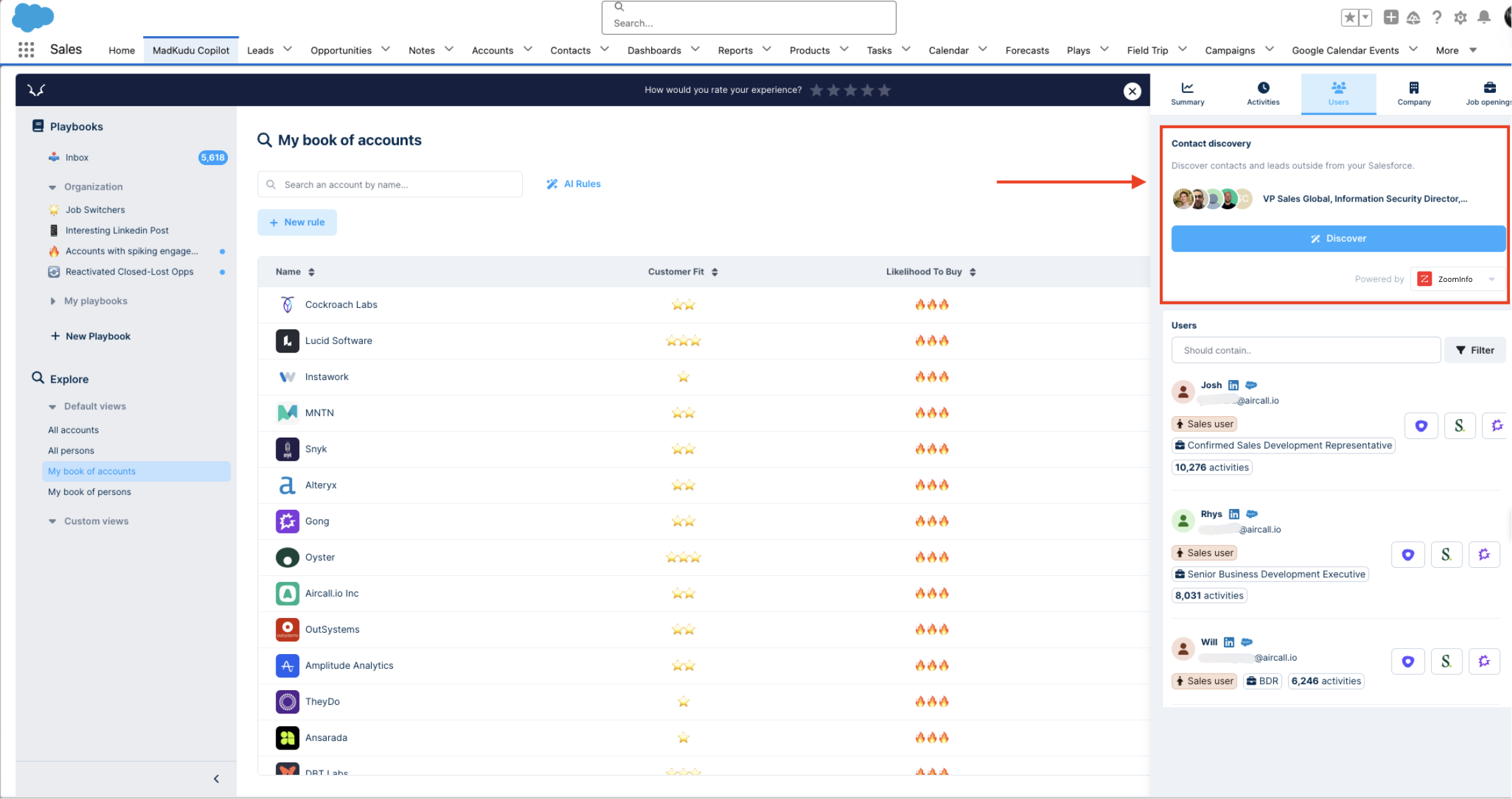Switch to the Activities tab
The width and height of the screenshot is (1512, 799).
tap(1263, 94)
